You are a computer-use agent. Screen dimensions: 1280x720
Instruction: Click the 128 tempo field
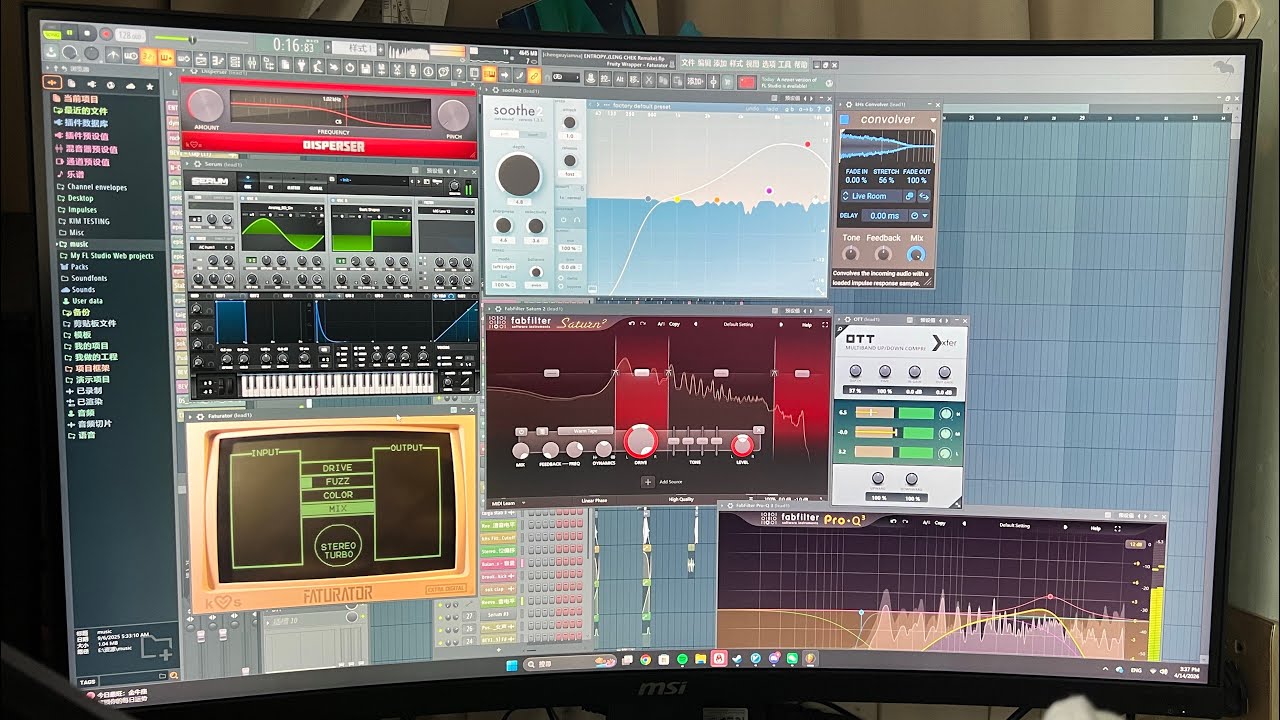click(129, 35)
